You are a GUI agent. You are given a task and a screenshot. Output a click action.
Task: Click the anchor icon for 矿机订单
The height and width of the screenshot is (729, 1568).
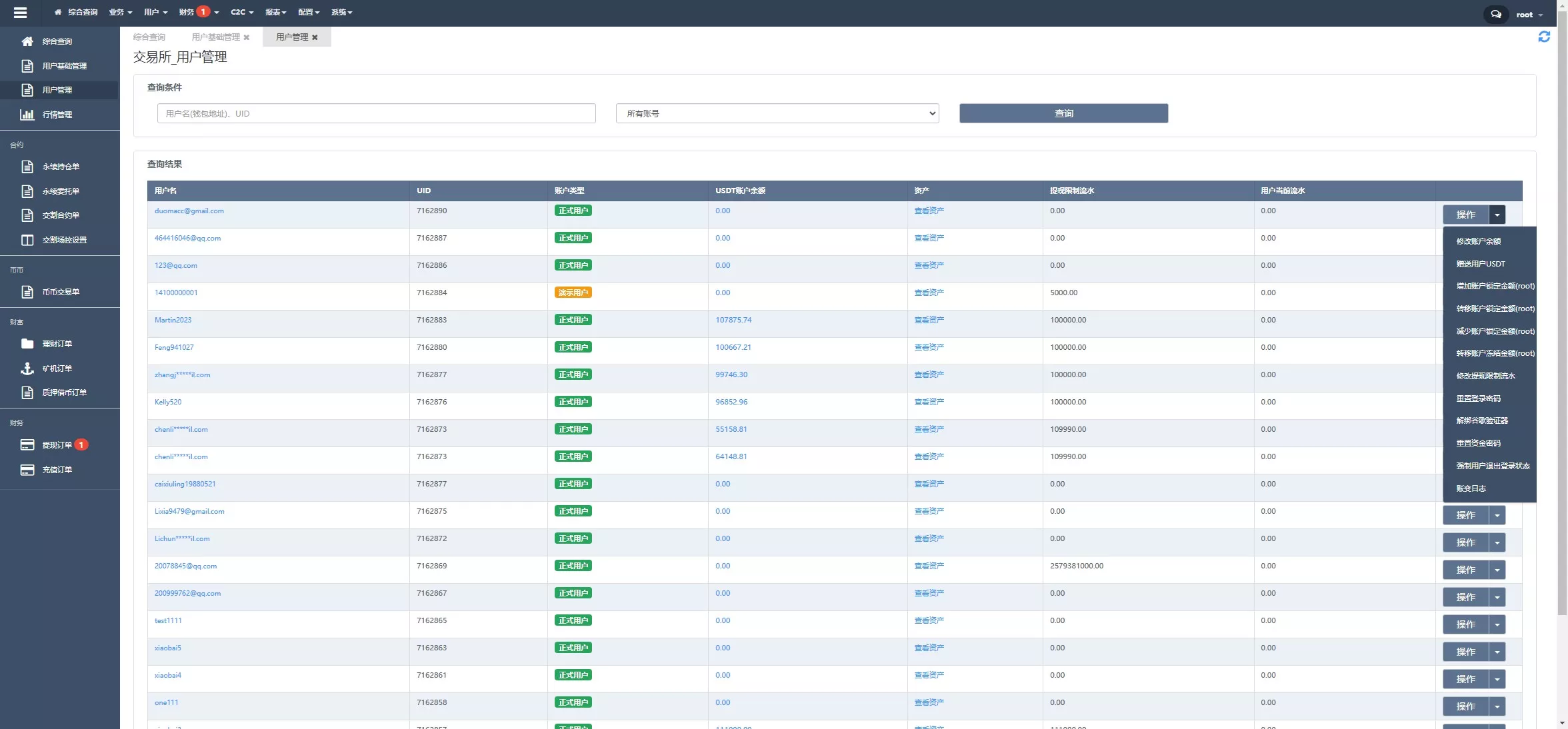[x=27, y=368]
